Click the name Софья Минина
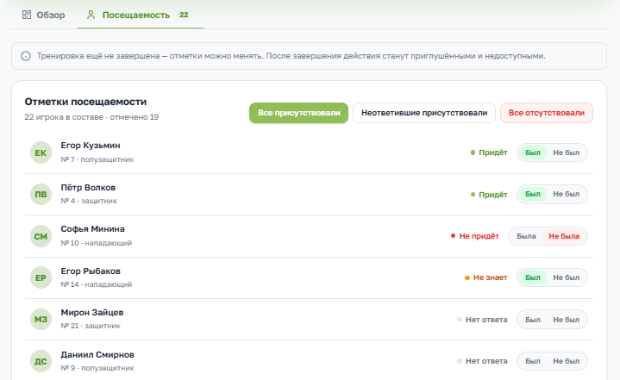The height and width of the screenshot is (380, 620). [93, 229]
